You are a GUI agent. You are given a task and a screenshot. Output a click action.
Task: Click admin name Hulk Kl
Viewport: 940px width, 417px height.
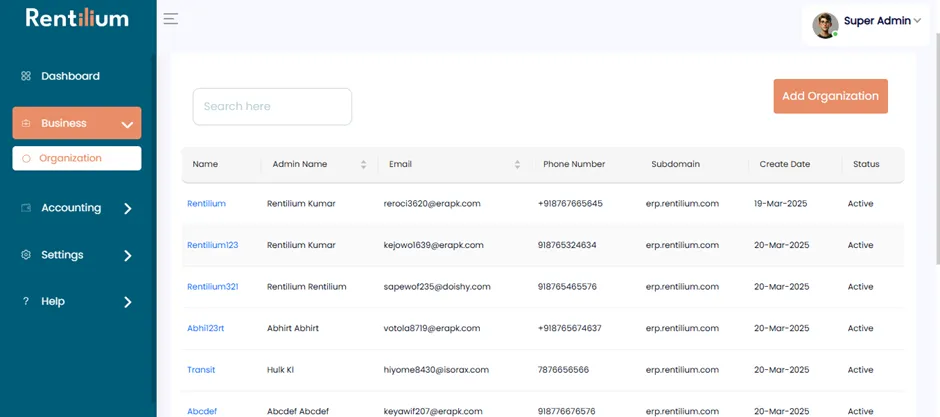click(x=281, y=370)
